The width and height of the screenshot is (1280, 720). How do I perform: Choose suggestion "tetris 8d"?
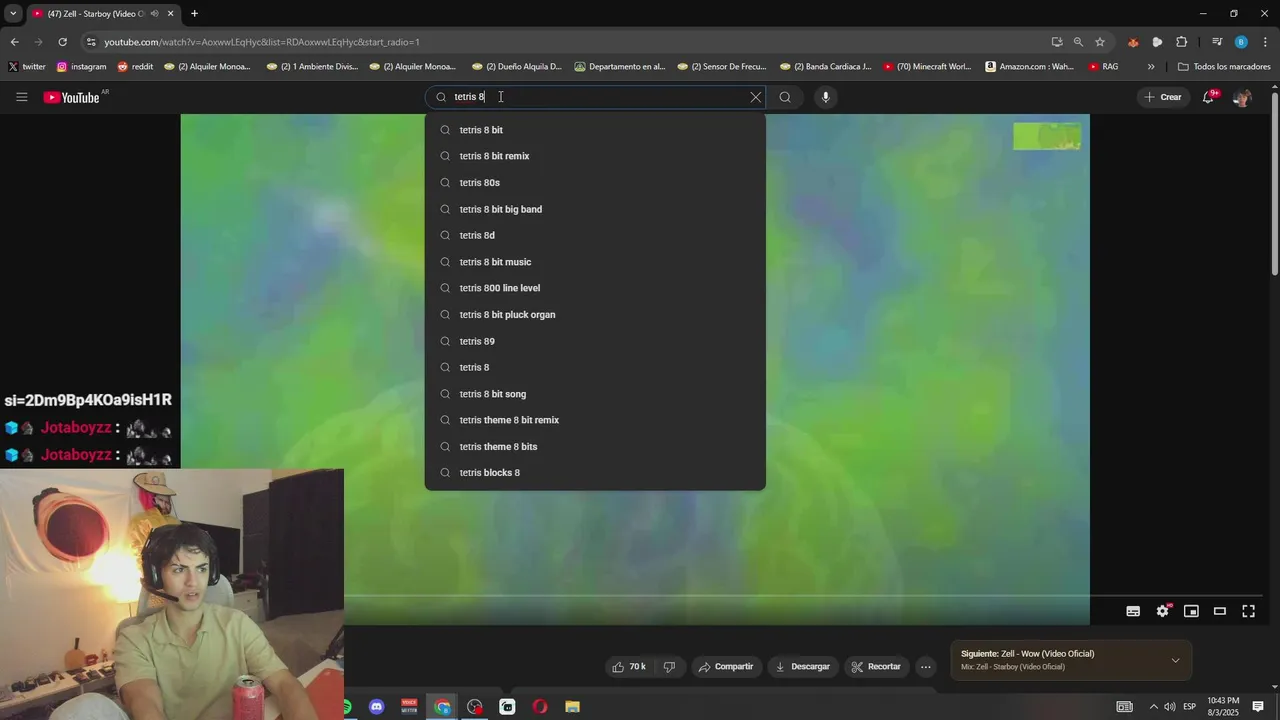pos(595,235)
